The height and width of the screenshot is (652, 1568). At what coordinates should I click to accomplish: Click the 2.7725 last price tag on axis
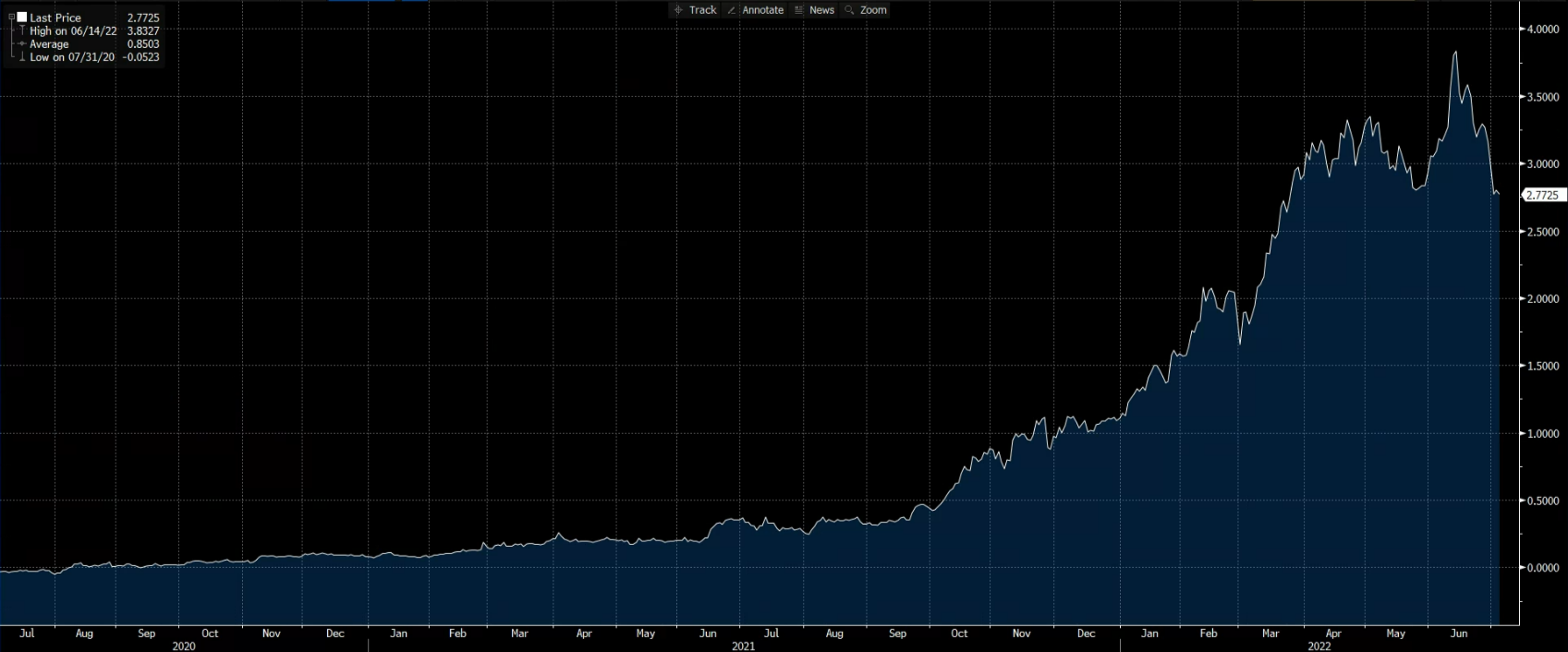click(x=1542, y=195)
